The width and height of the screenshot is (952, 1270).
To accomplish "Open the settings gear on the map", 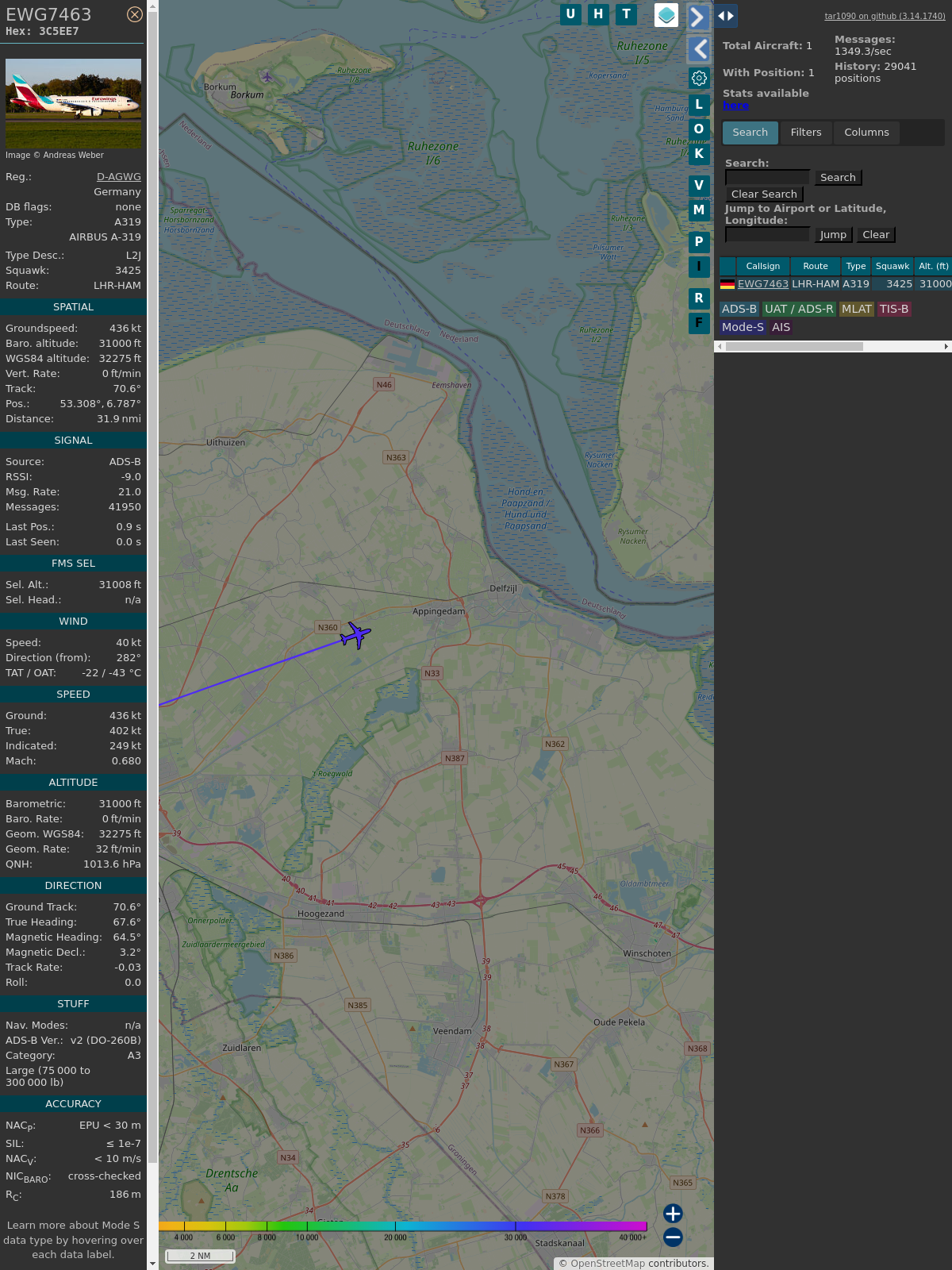I will pos(699,78).
